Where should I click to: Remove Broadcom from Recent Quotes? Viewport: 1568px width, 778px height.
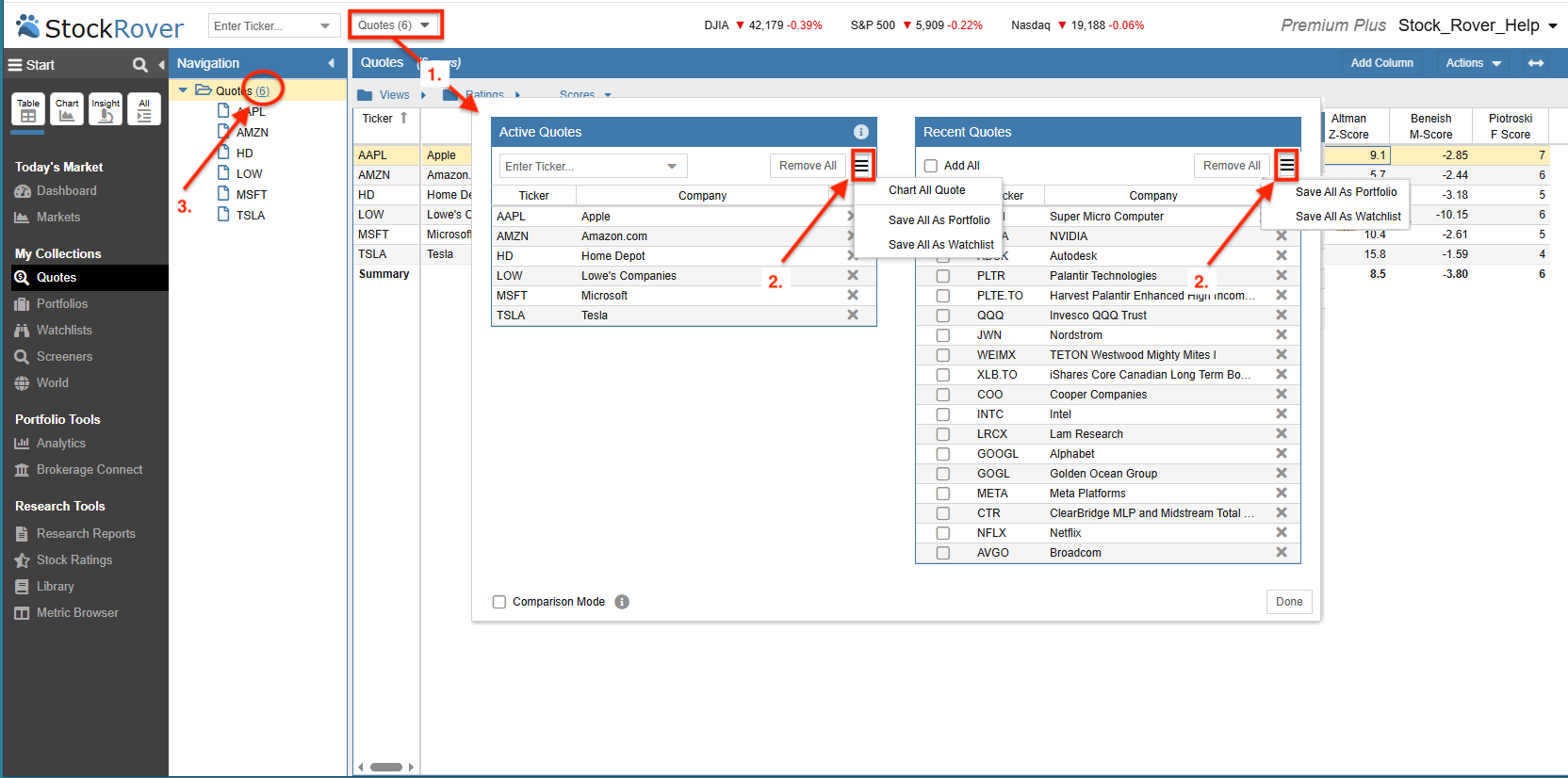1282,552
